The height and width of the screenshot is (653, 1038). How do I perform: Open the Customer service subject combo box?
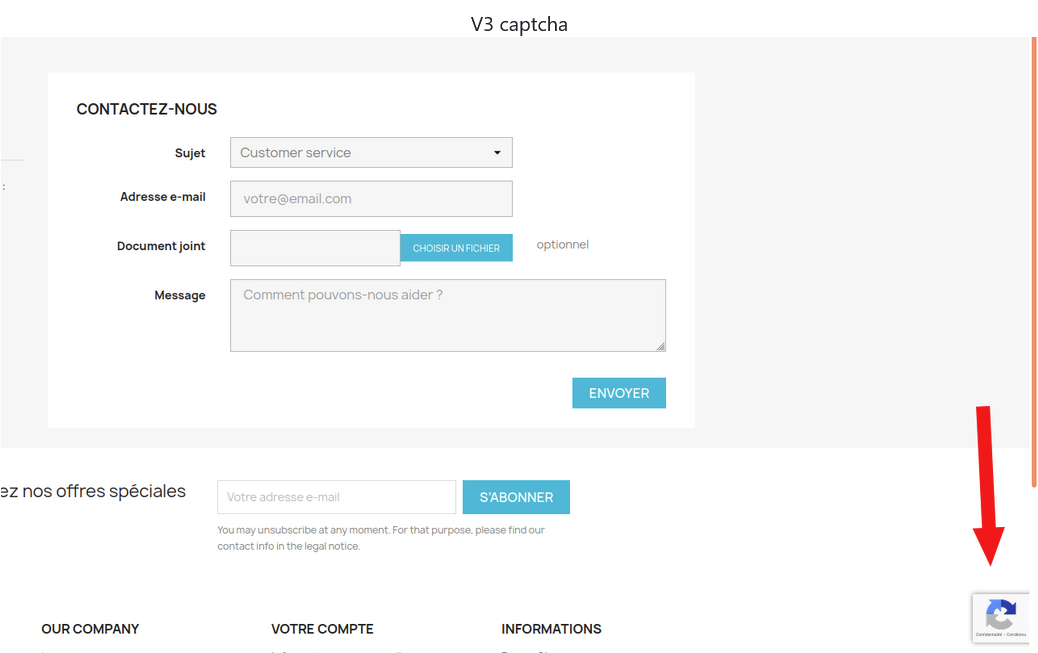tap(371, 152)
